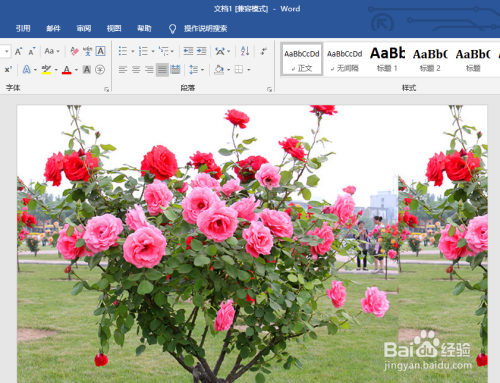500x383 pixels.
Task: Click the Shading paint bucket icon
Action: (219, 69)
